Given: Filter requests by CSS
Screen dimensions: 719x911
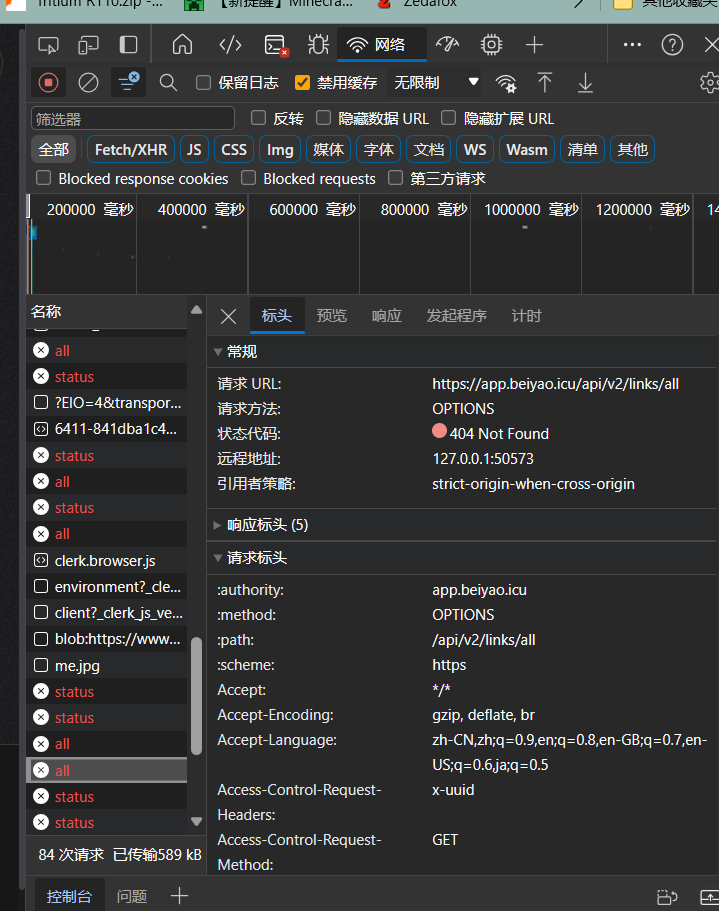Looking at the screenshot, I should [x=234, y=149].
